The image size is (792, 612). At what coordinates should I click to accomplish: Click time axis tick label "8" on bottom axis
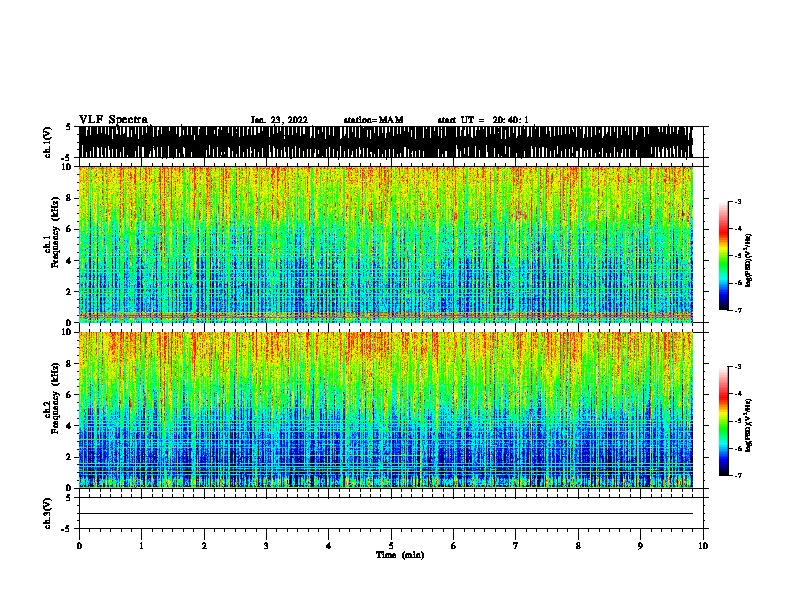click(578, 546)
